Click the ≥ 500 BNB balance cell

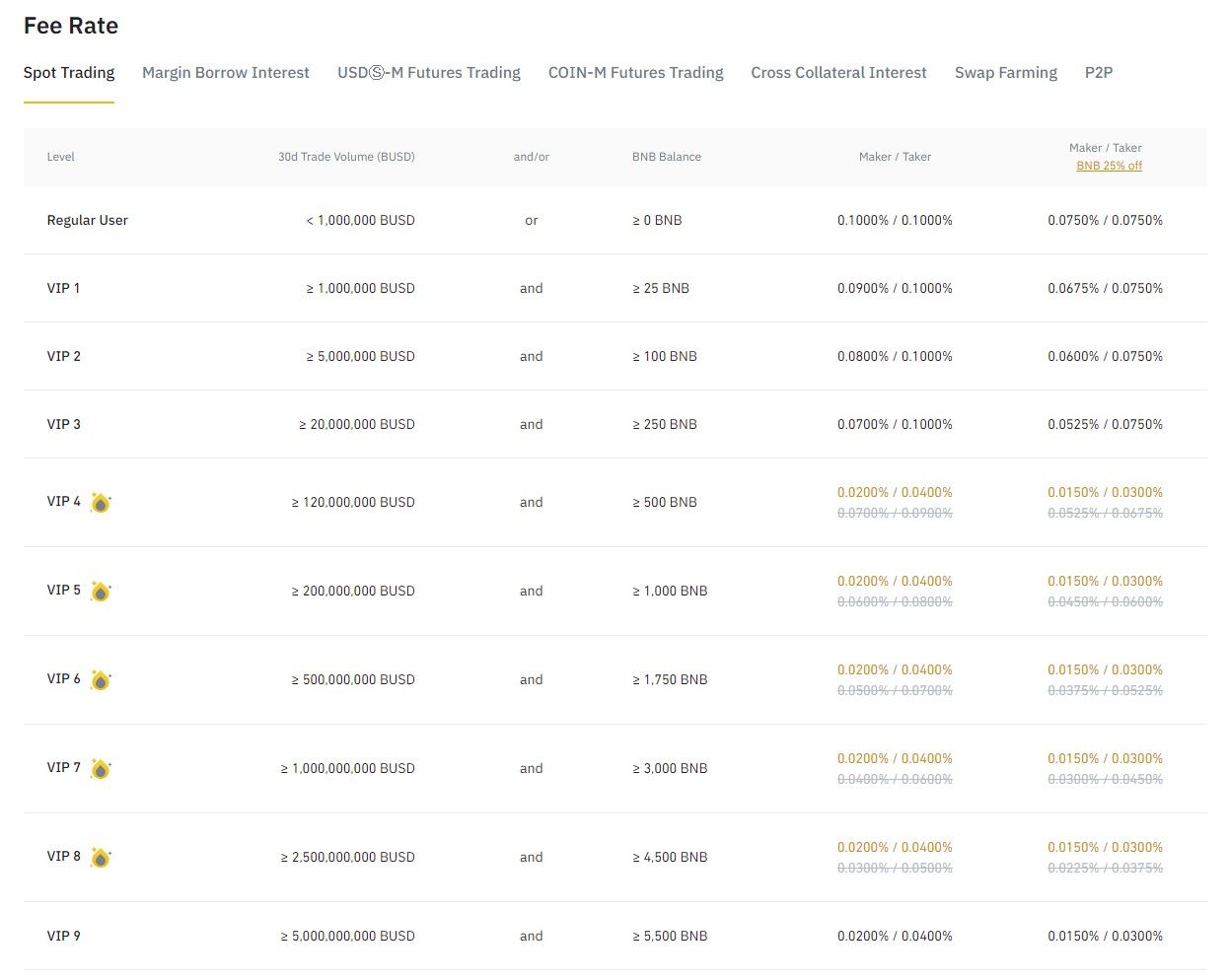[665, 503]
